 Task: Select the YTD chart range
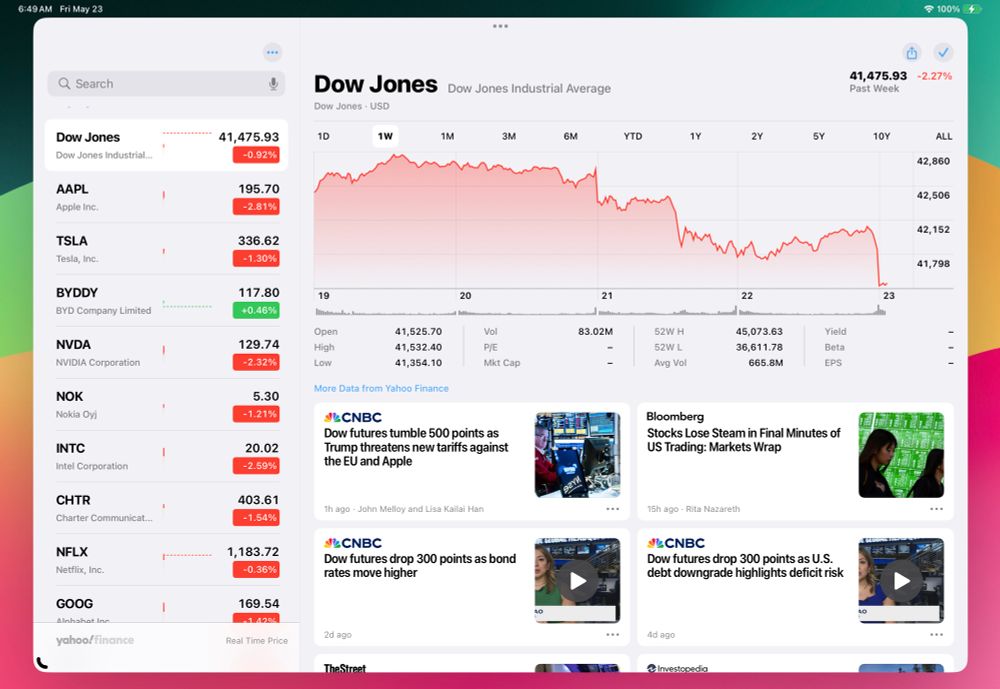coord(633,136)
